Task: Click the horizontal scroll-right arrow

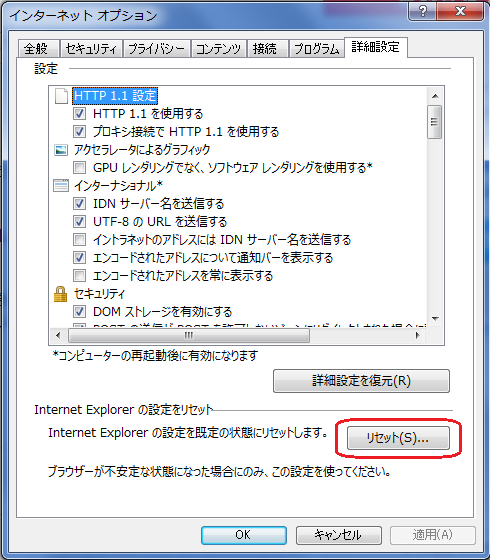Action: [418, 335]
